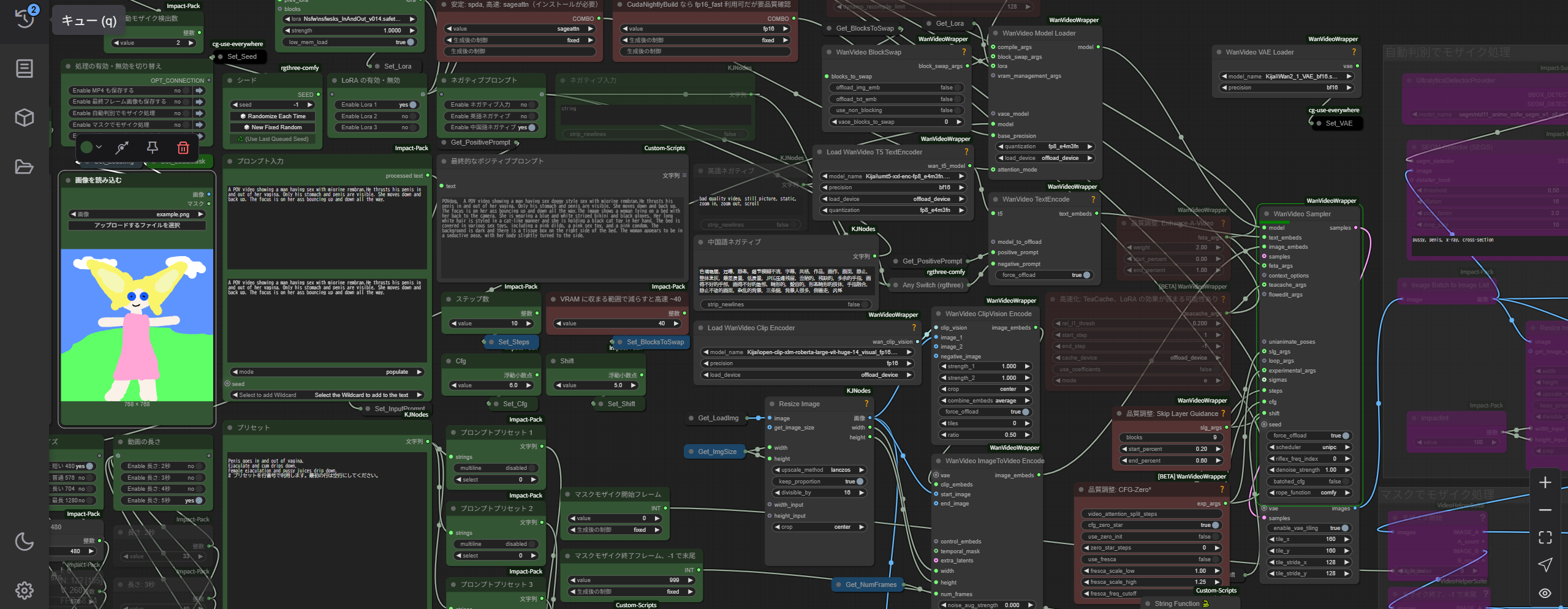
Task: Zoom in with the plus canvas button
Action: (x=1545, y=482)
